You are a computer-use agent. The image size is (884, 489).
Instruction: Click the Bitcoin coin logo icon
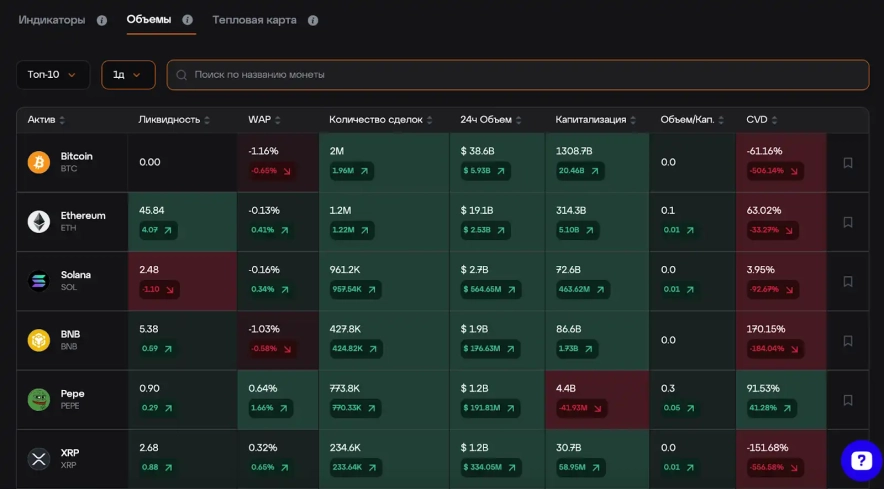(x=39, y=162)
